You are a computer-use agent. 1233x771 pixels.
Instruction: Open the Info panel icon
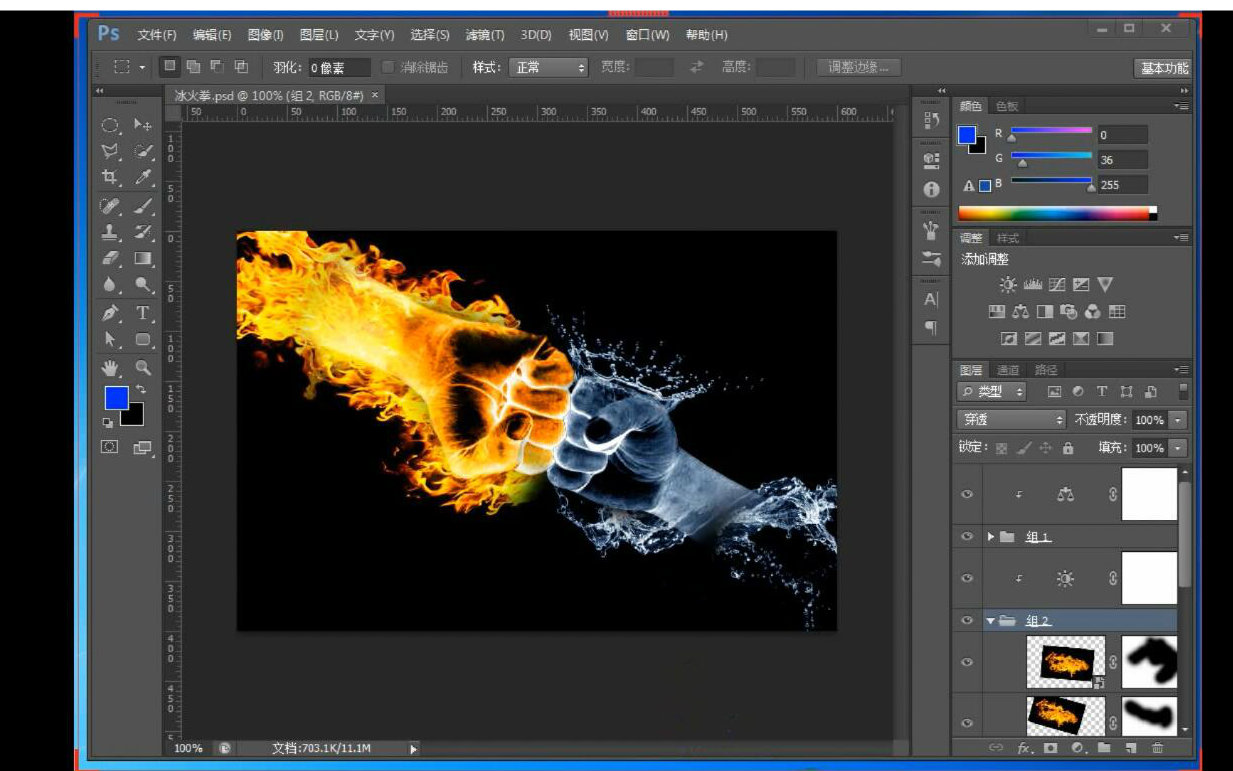pos(931,189)
